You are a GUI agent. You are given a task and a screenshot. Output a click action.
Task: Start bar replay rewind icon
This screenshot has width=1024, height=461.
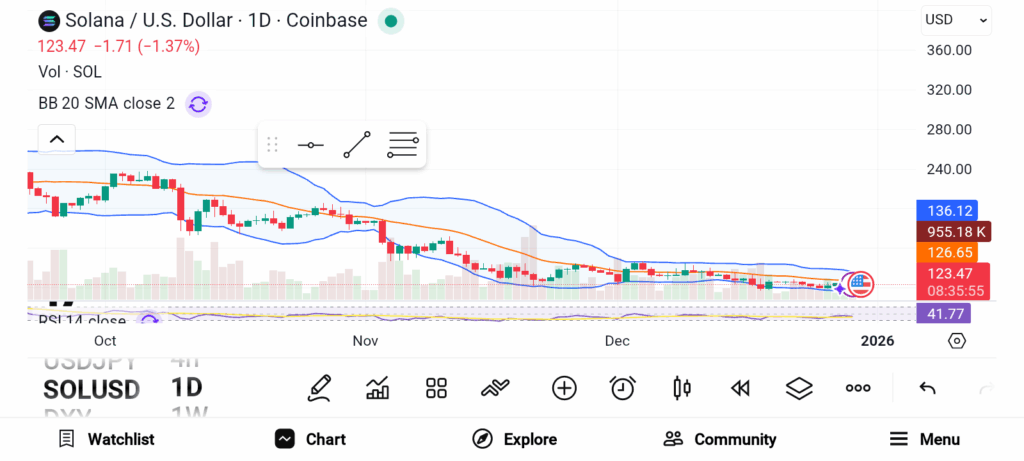740,388
